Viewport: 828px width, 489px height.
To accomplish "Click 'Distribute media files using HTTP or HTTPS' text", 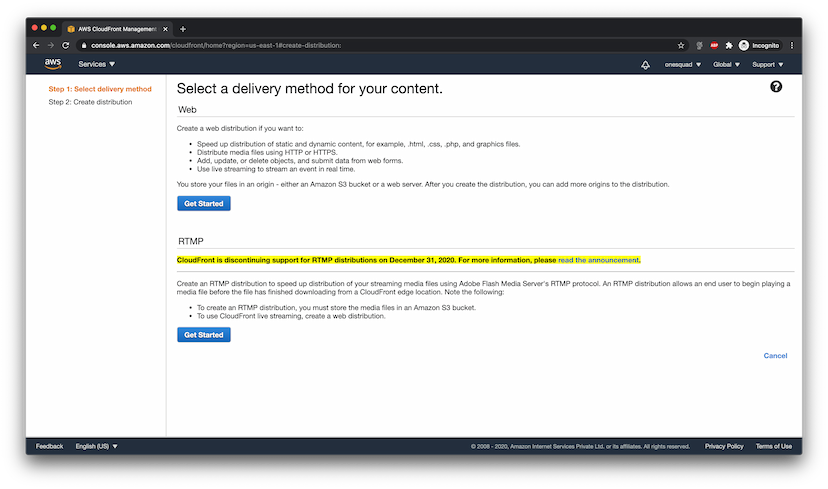I will [267, 153].
